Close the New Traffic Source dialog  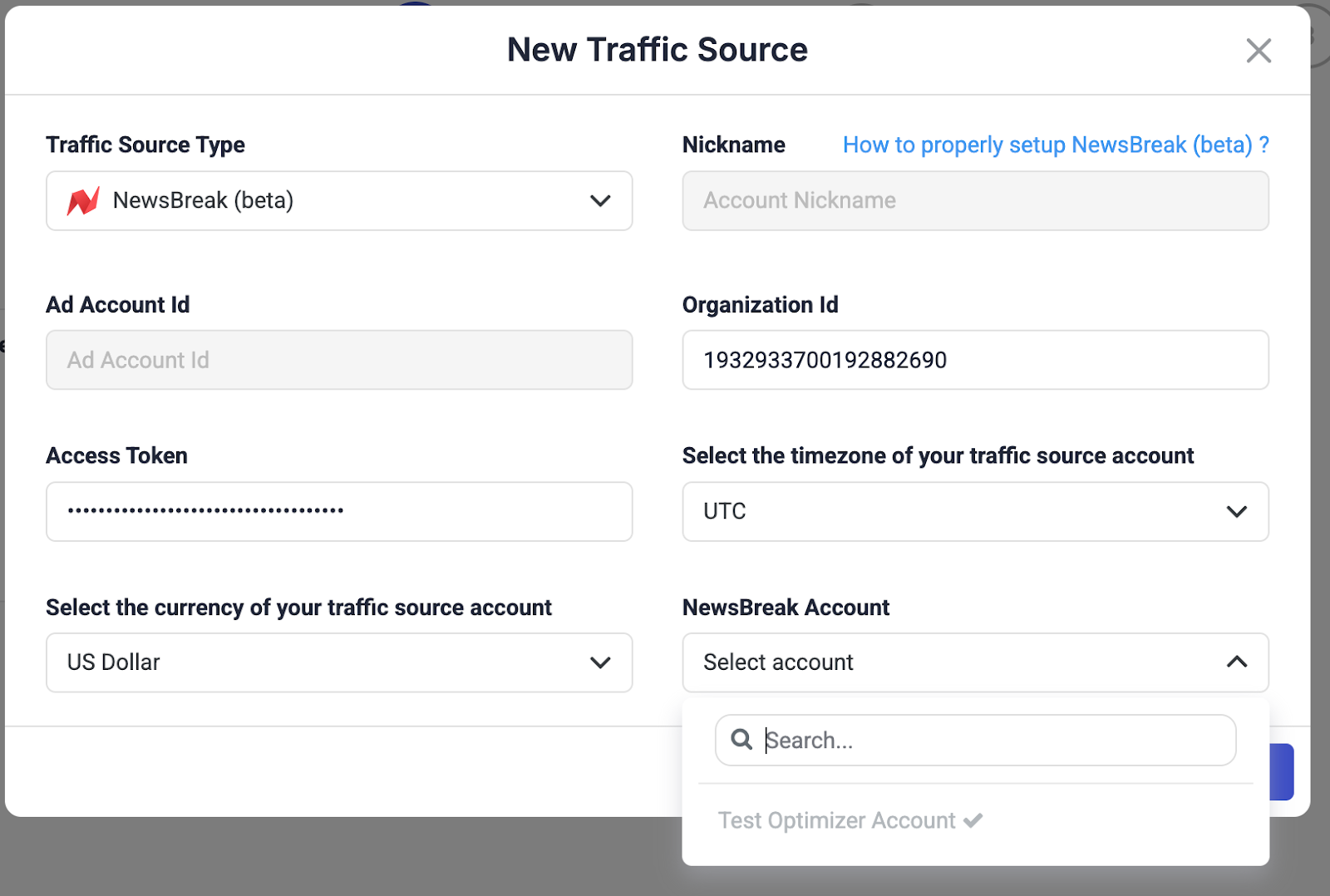1259,51
